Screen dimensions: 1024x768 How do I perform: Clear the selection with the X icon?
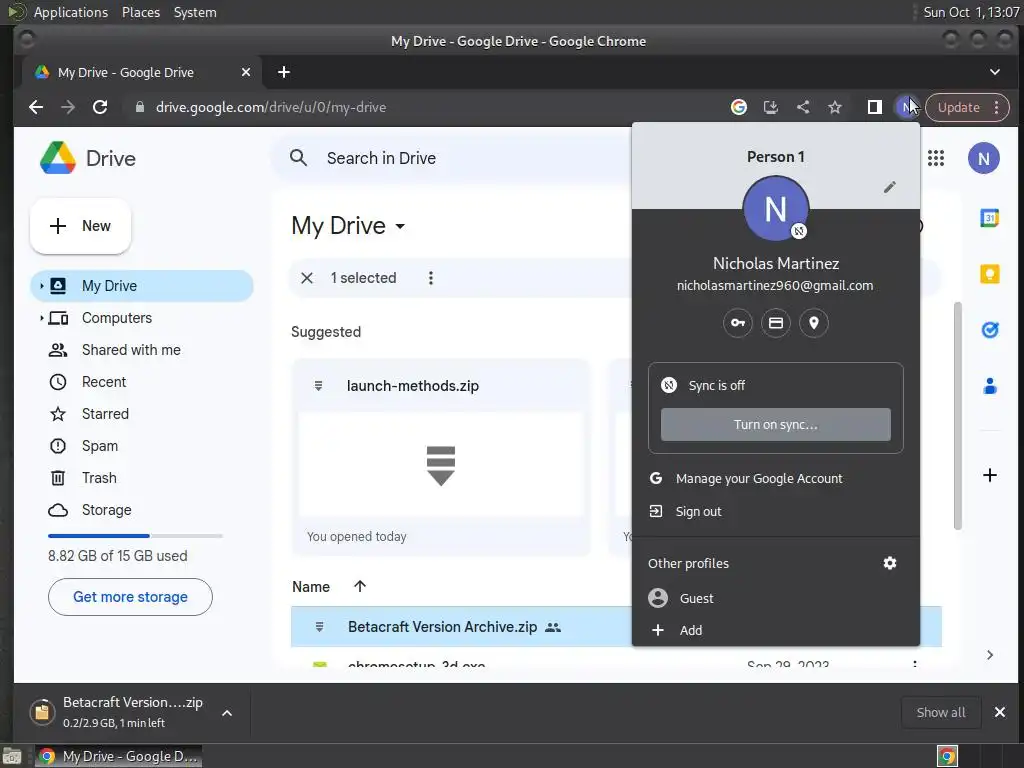point(307,278)
